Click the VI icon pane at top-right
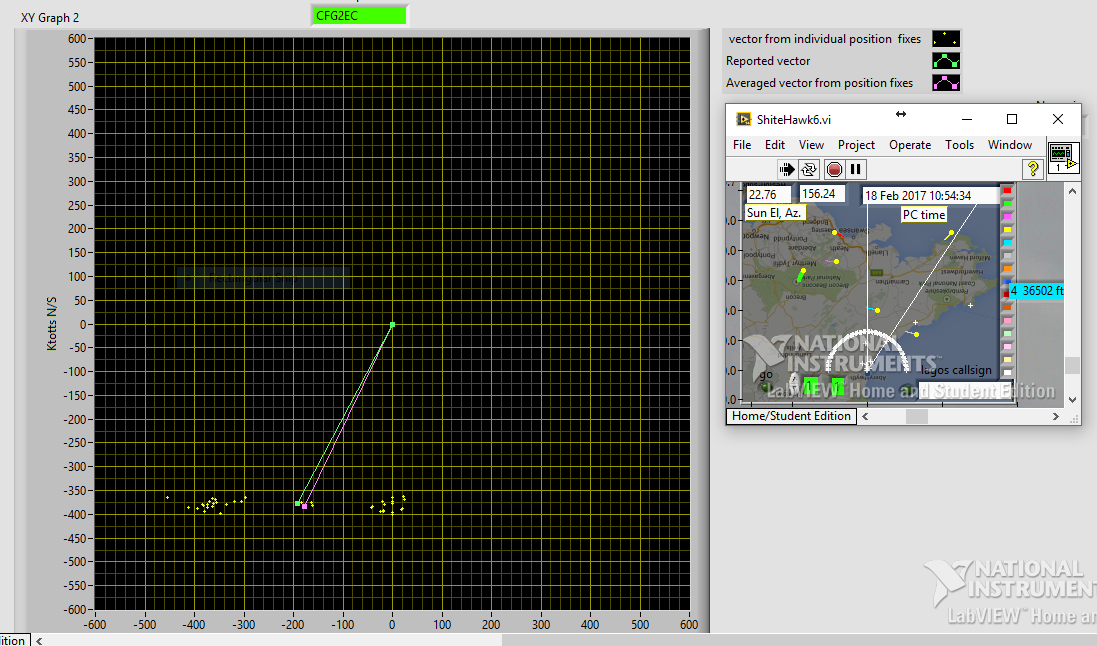This screenshot has width=1097, height=646. [x=1063, y=159]
